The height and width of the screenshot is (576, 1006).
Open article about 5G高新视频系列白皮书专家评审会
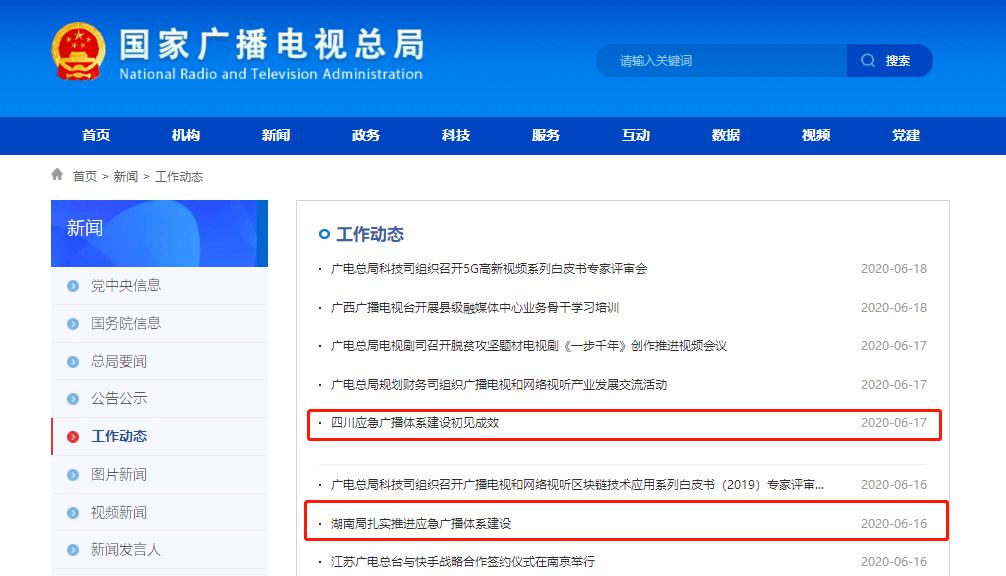tap(489, 269)
